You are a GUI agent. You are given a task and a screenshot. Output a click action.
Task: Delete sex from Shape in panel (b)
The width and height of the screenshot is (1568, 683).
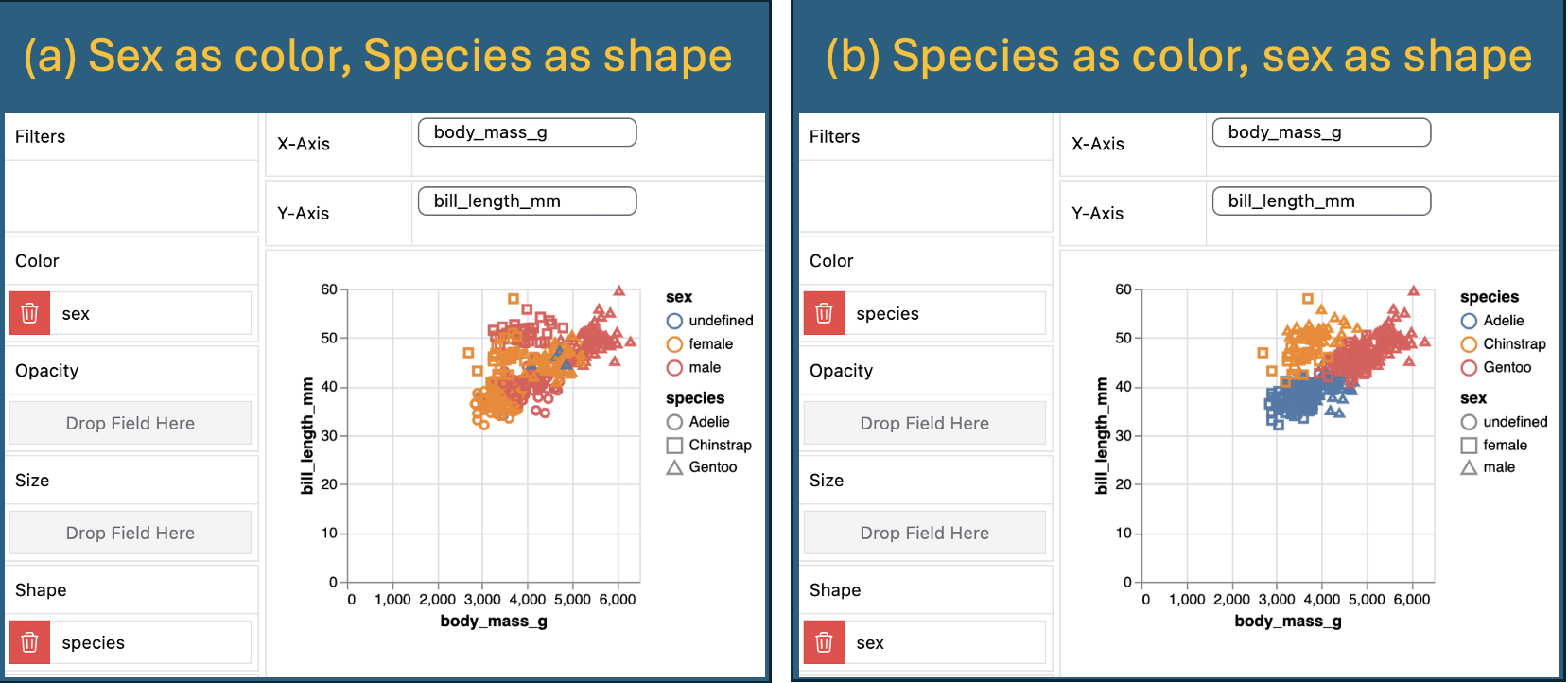[824, 642]
